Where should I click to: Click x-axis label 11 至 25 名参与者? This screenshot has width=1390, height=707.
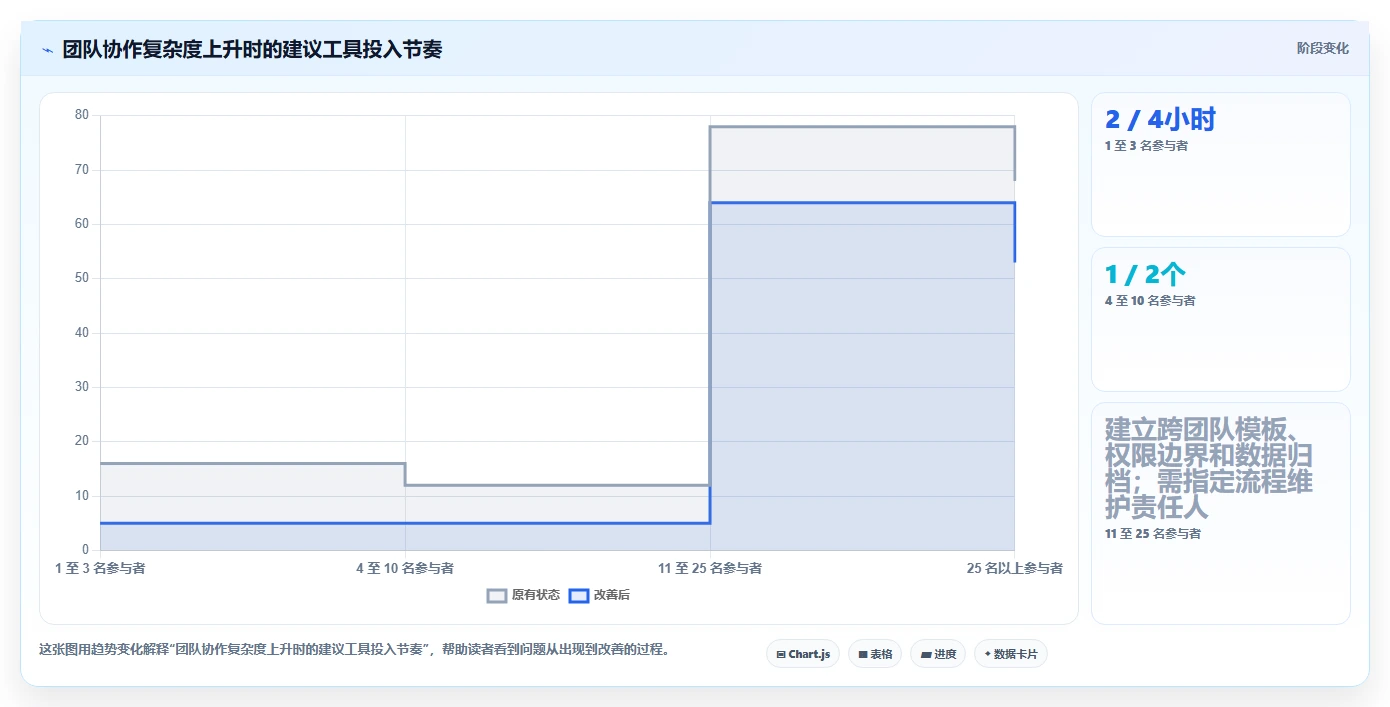710,568
